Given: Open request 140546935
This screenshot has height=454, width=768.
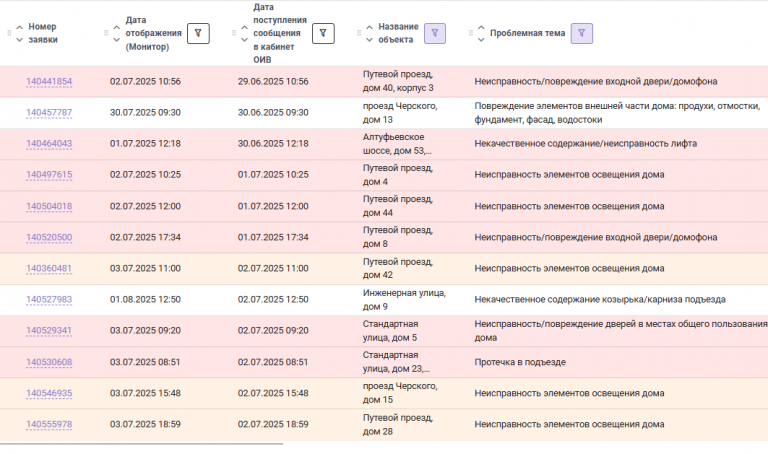Looking at the screenshot, I should pyautogui.click(x=49, y=393).
